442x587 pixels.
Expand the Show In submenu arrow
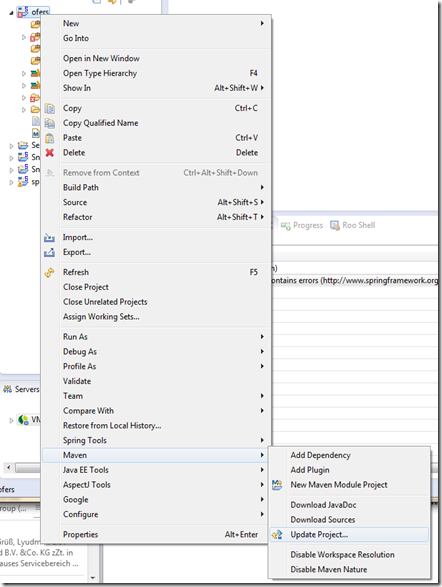[x=262, y=88]
